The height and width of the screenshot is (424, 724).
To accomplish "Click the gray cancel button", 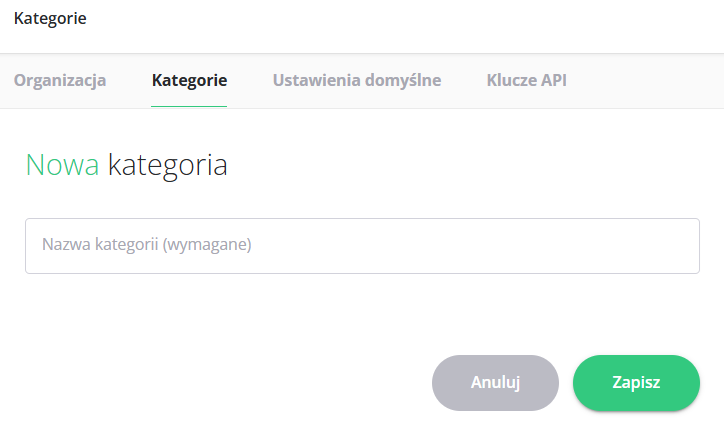I will tap(495, 383).
